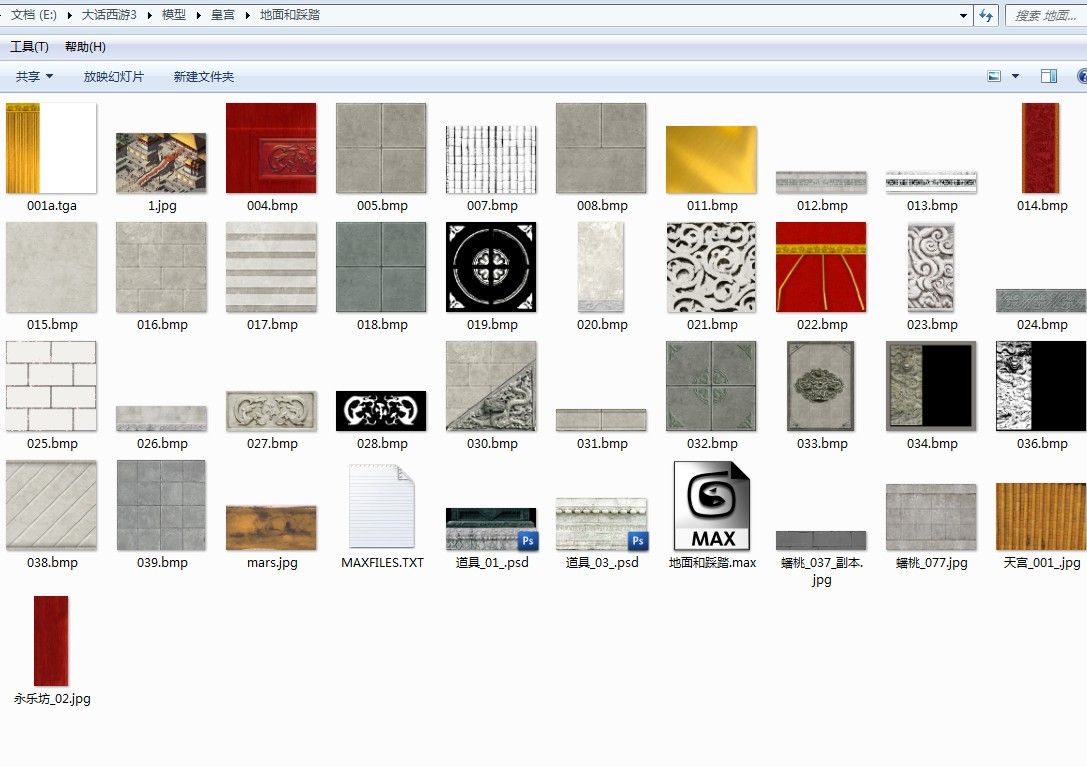The height and width of the screenshot is (767, 1087).
Task: Click the change view icon
Action: [994, 76]
